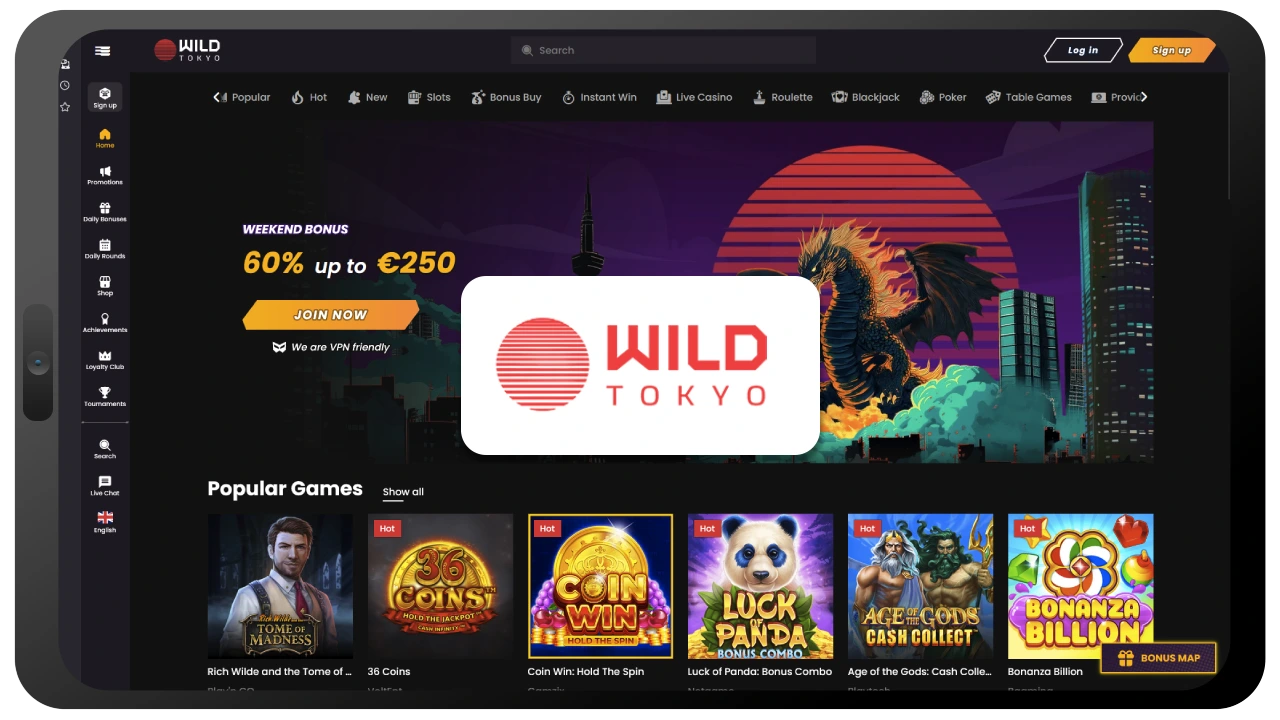1280x720 pixels.
Task: Select the Live Casino category
Action: pos(694,97)
